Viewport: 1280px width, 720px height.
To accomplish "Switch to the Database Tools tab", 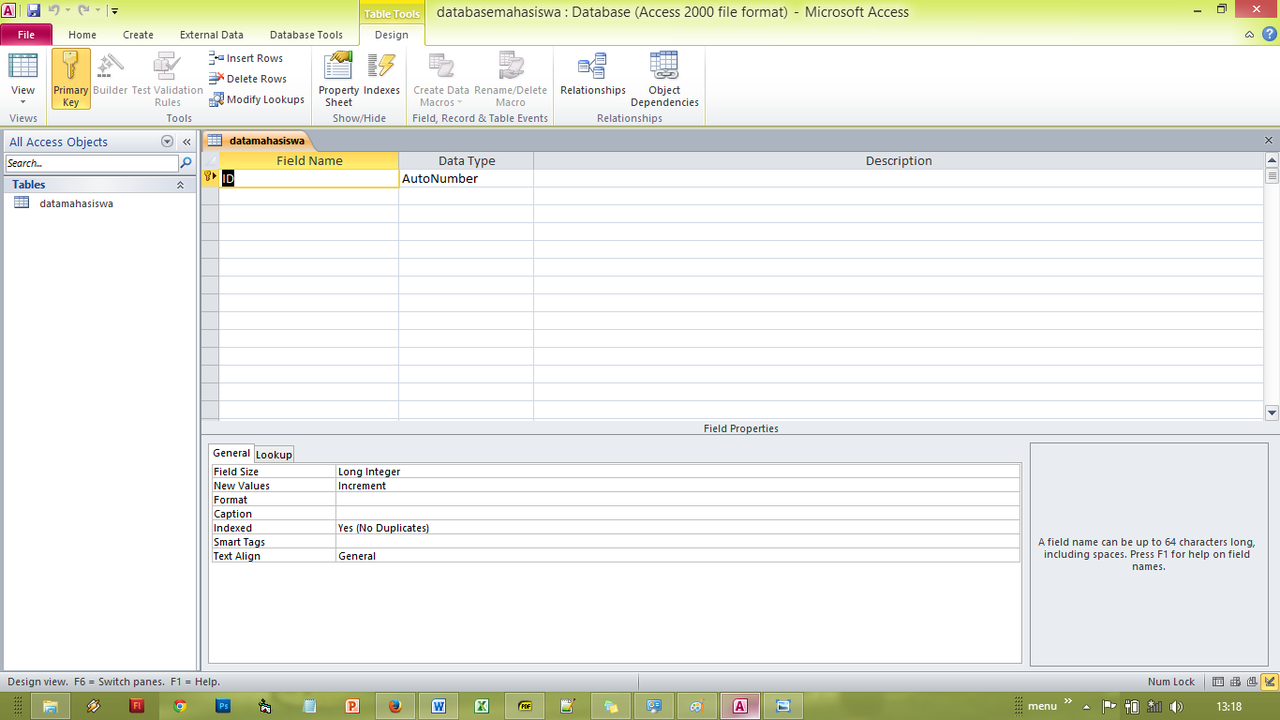I will click(306, 35).
